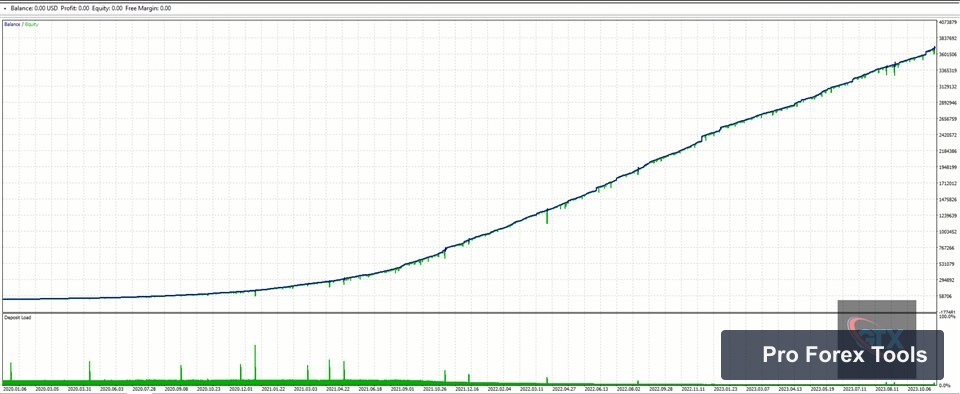Click the 0.0% deposit load label

[x=945, y=385]
